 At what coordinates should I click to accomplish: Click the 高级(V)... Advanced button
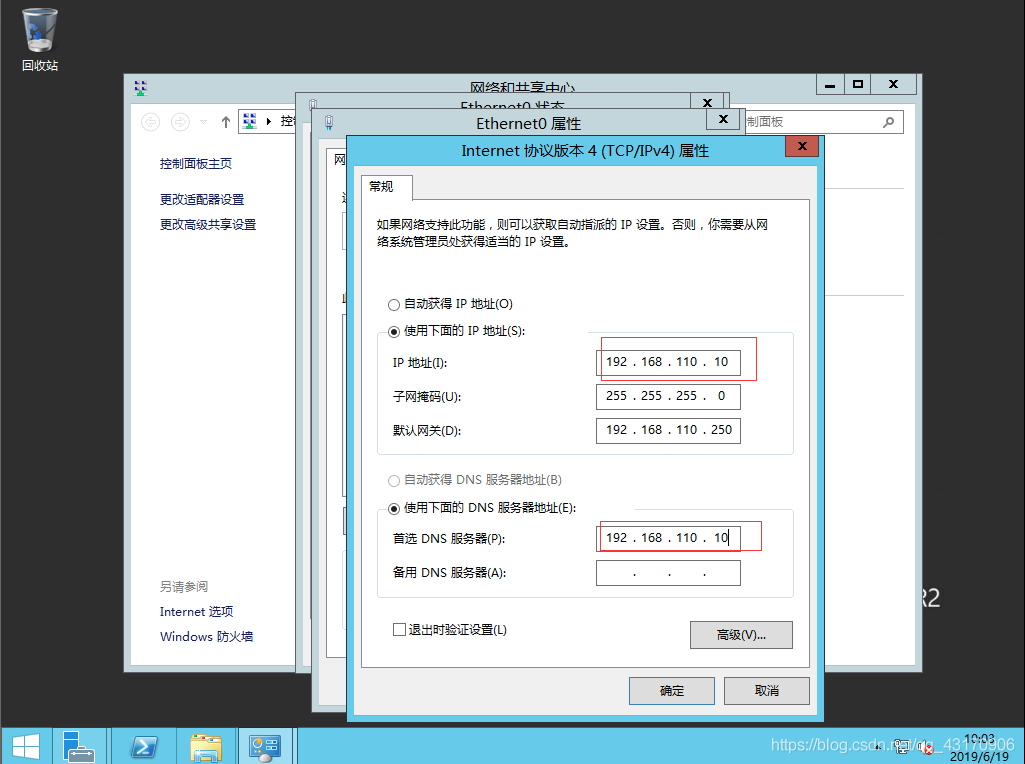(x=741, y=635)
